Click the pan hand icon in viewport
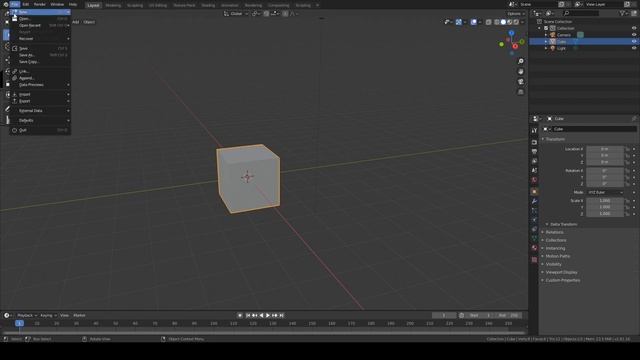640x360 pixels. [x=520, y=71]
